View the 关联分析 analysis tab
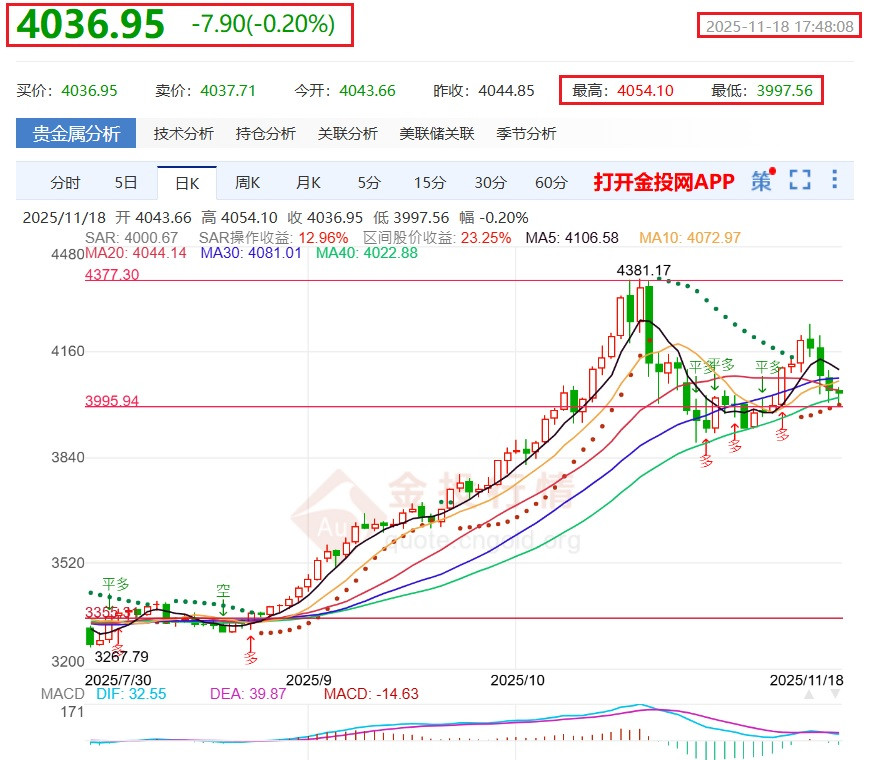 347,132
